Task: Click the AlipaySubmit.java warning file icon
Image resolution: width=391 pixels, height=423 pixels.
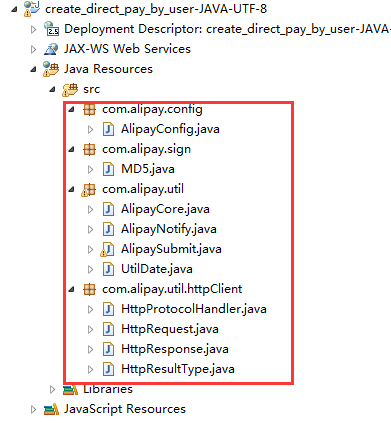Action: click(107, 250)
